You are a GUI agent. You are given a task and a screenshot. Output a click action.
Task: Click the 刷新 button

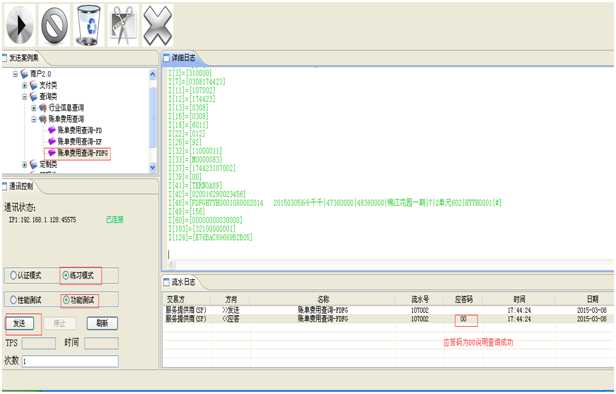[x=102, y=323]
